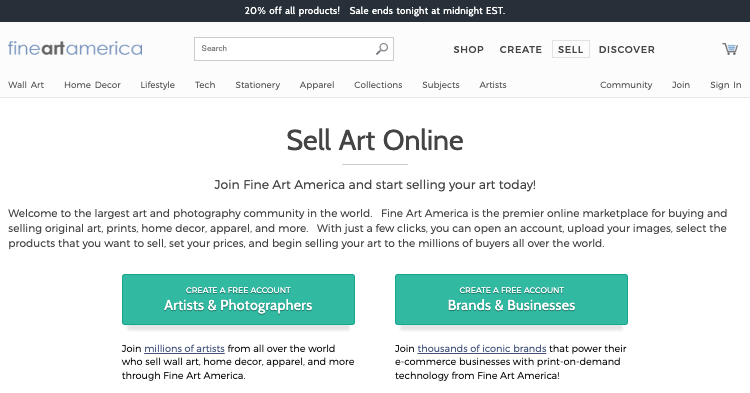Browse the Wall Art category
750x393 pixels.
click(x=26, y=85)
